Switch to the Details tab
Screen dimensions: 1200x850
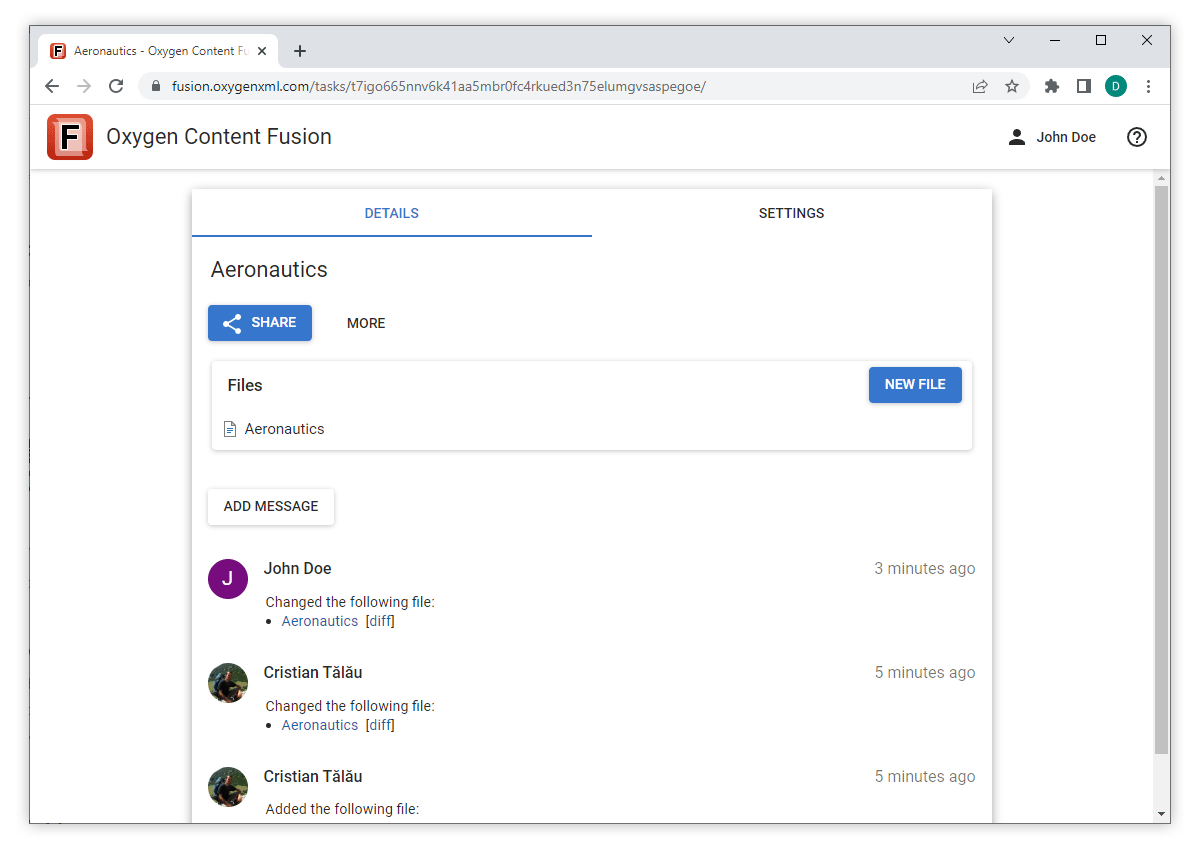click(392, 213)
